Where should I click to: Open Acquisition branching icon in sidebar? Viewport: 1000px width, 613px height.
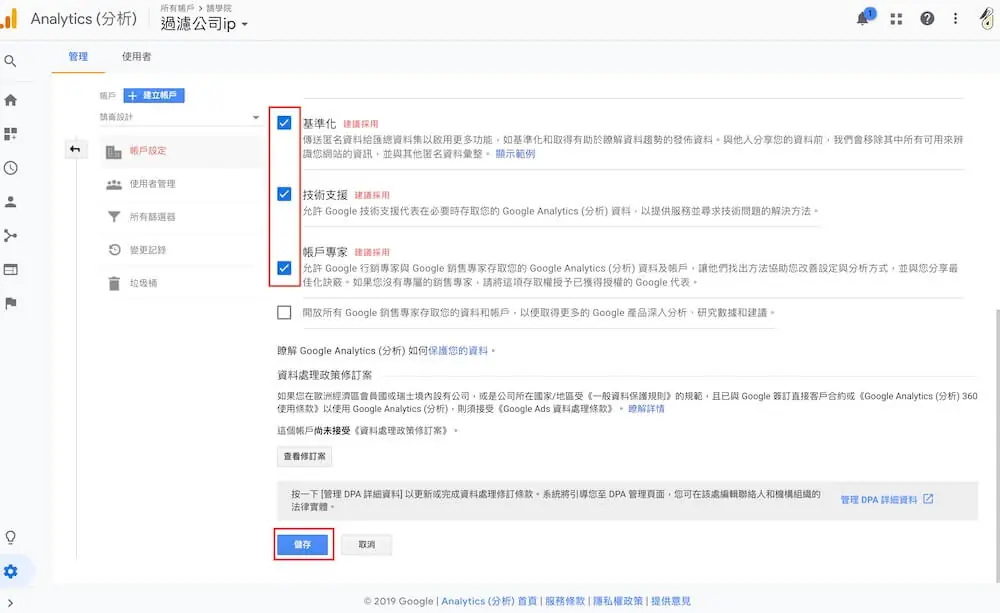coord(10,236)
